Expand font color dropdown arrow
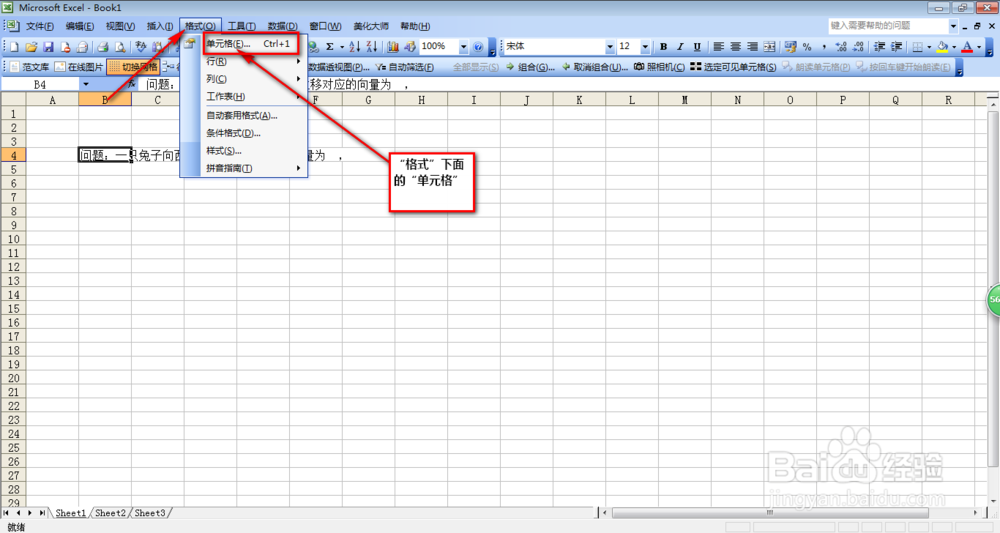The image size is (1000, 533). (978, 47)
